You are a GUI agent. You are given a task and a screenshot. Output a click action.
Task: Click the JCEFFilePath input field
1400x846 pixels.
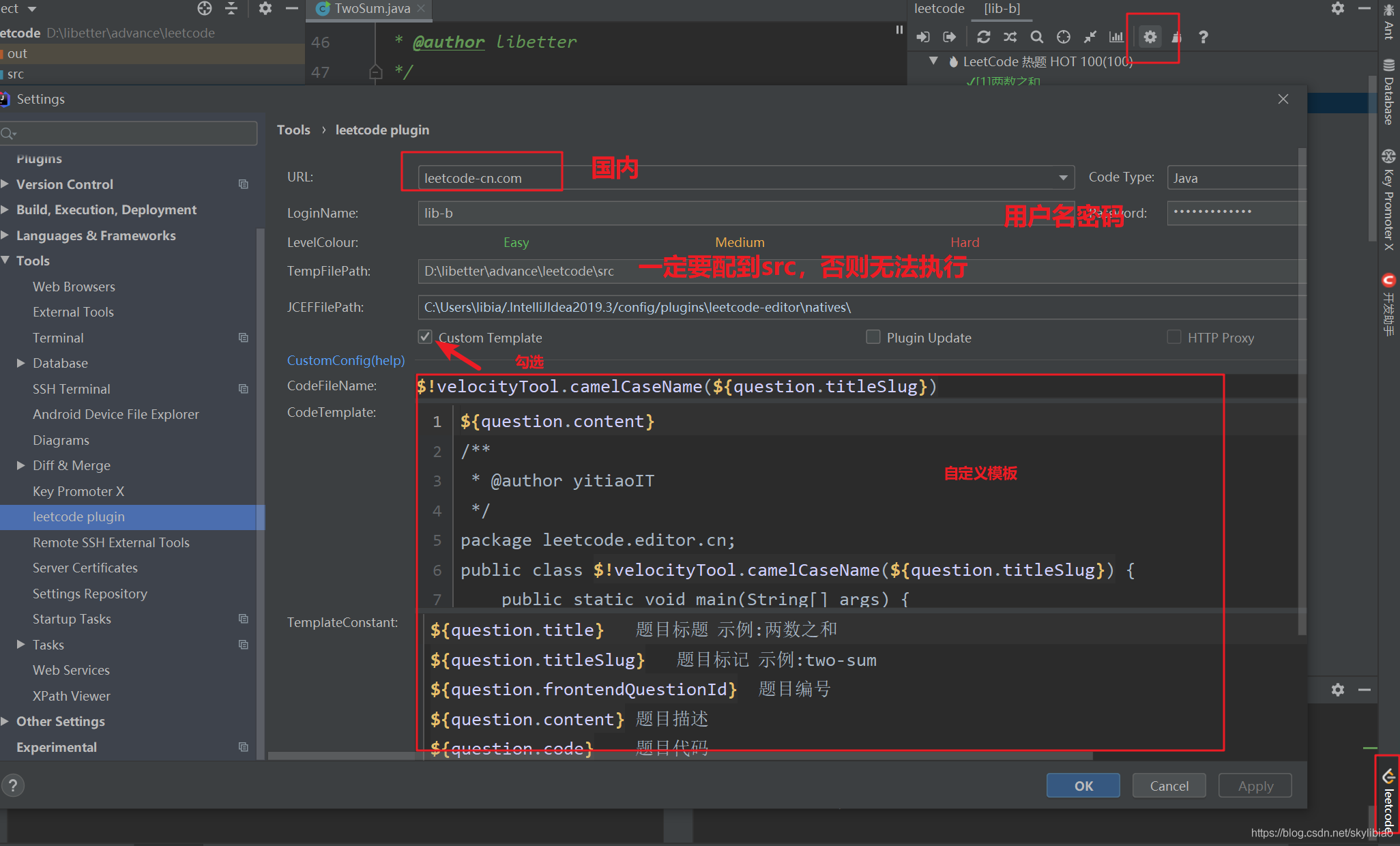click(861, 307)
